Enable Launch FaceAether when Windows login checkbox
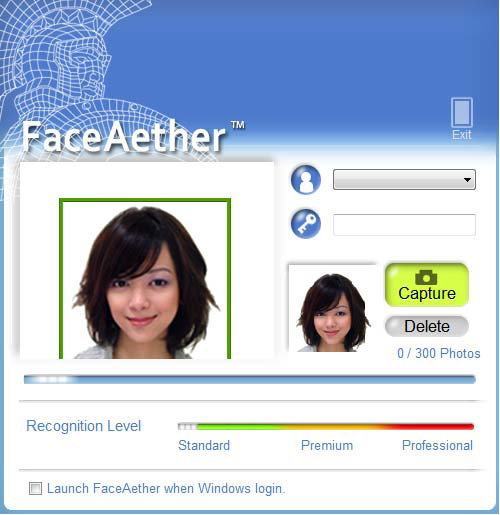This screenshot has height=515, width=500. click(x=35, y=489)
